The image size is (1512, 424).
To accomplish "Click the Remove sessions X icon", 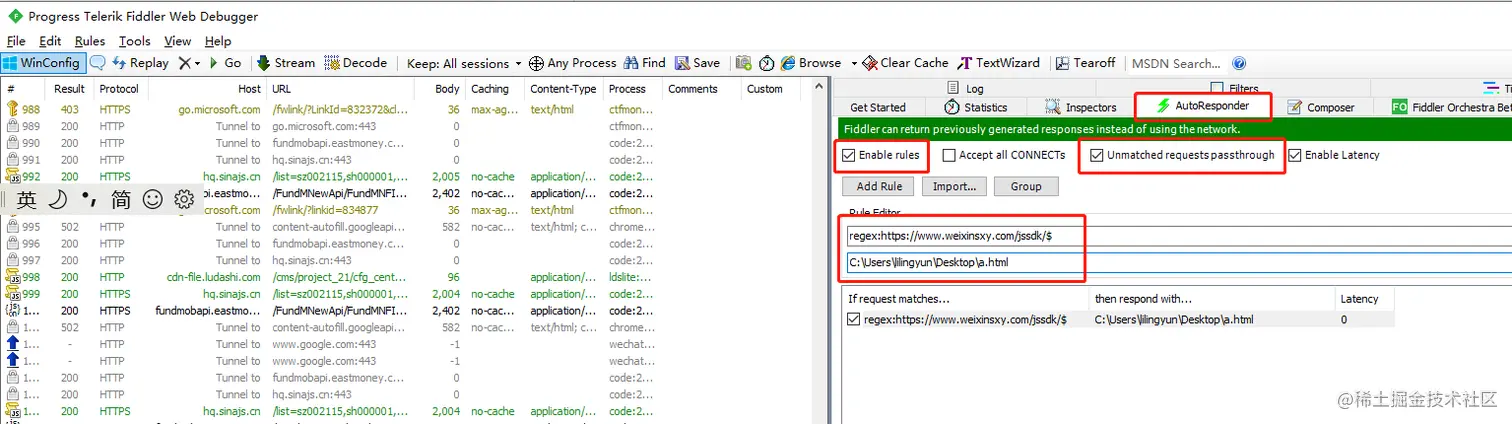I will tap(184, 62).
